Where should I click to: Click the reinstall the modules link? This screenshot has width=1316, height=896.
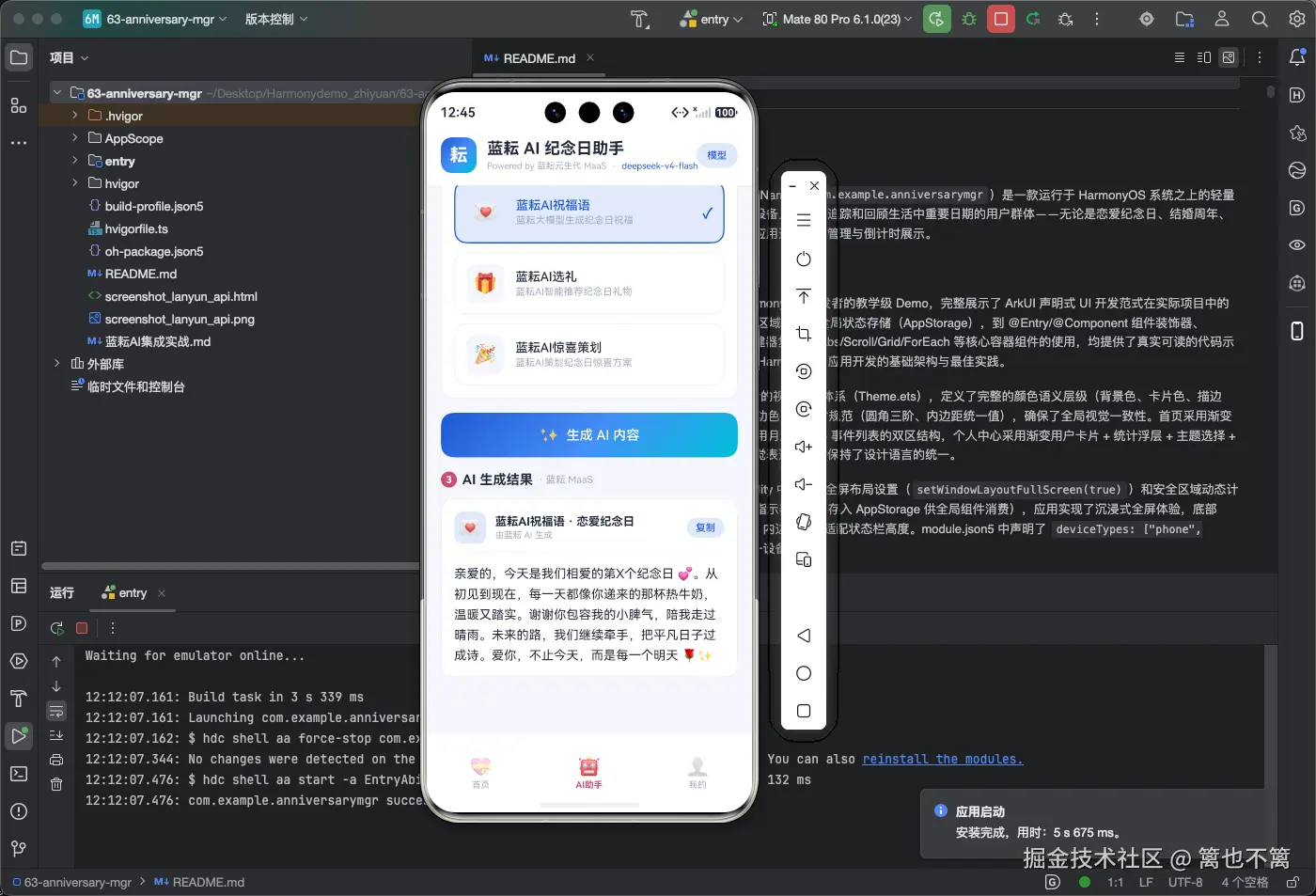(943, 759)
